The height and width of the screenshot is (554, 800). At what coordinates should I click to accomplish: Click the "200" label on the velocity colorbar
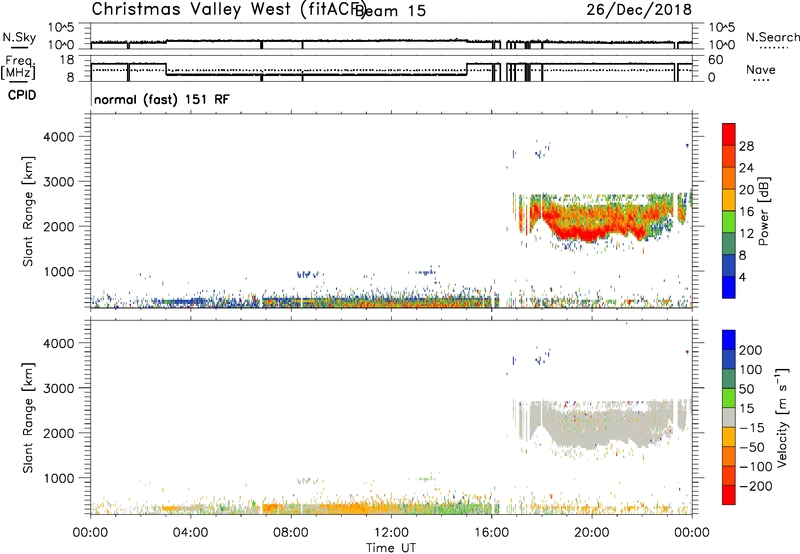click(751, 350)
